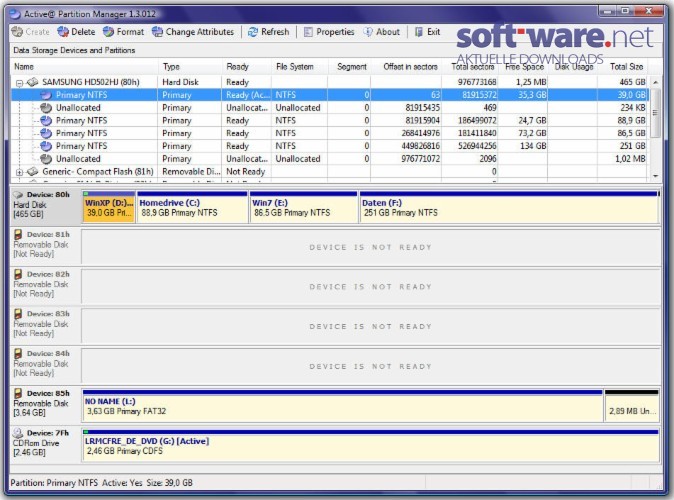Select the LRMCFRE_DE_DVD (G:) partition block

coord(371,445)
